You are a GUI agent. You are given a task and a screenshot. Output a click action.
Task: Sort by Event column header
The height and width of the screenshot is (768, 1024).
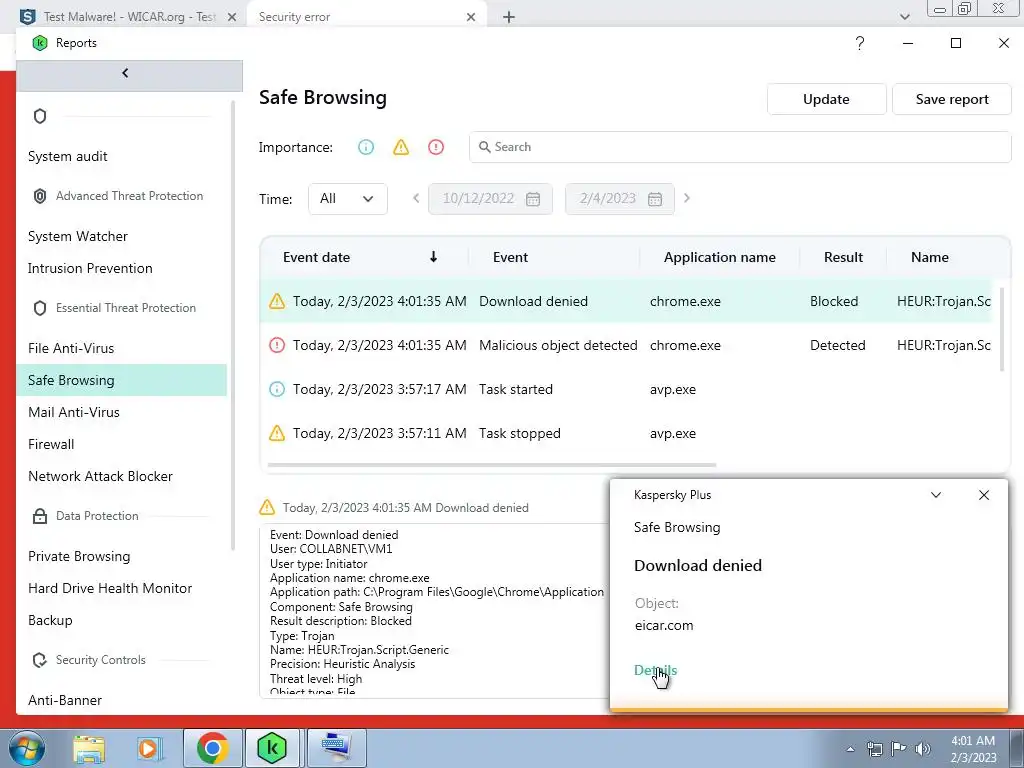pyautogui.click(x=510, y=257)
